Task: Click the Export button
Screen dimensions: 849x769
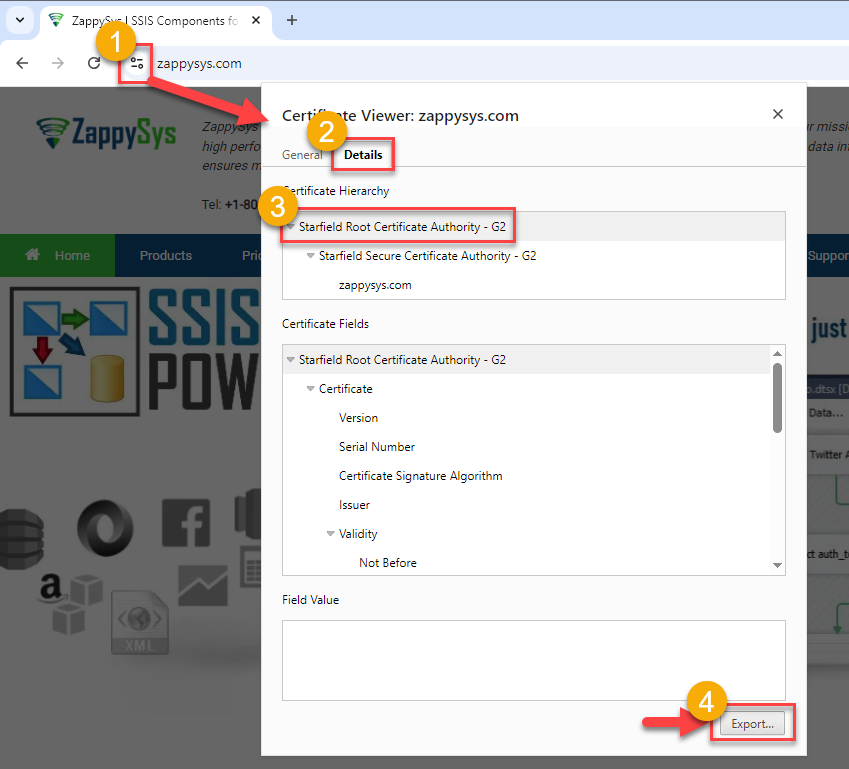Action: (752, 724)
